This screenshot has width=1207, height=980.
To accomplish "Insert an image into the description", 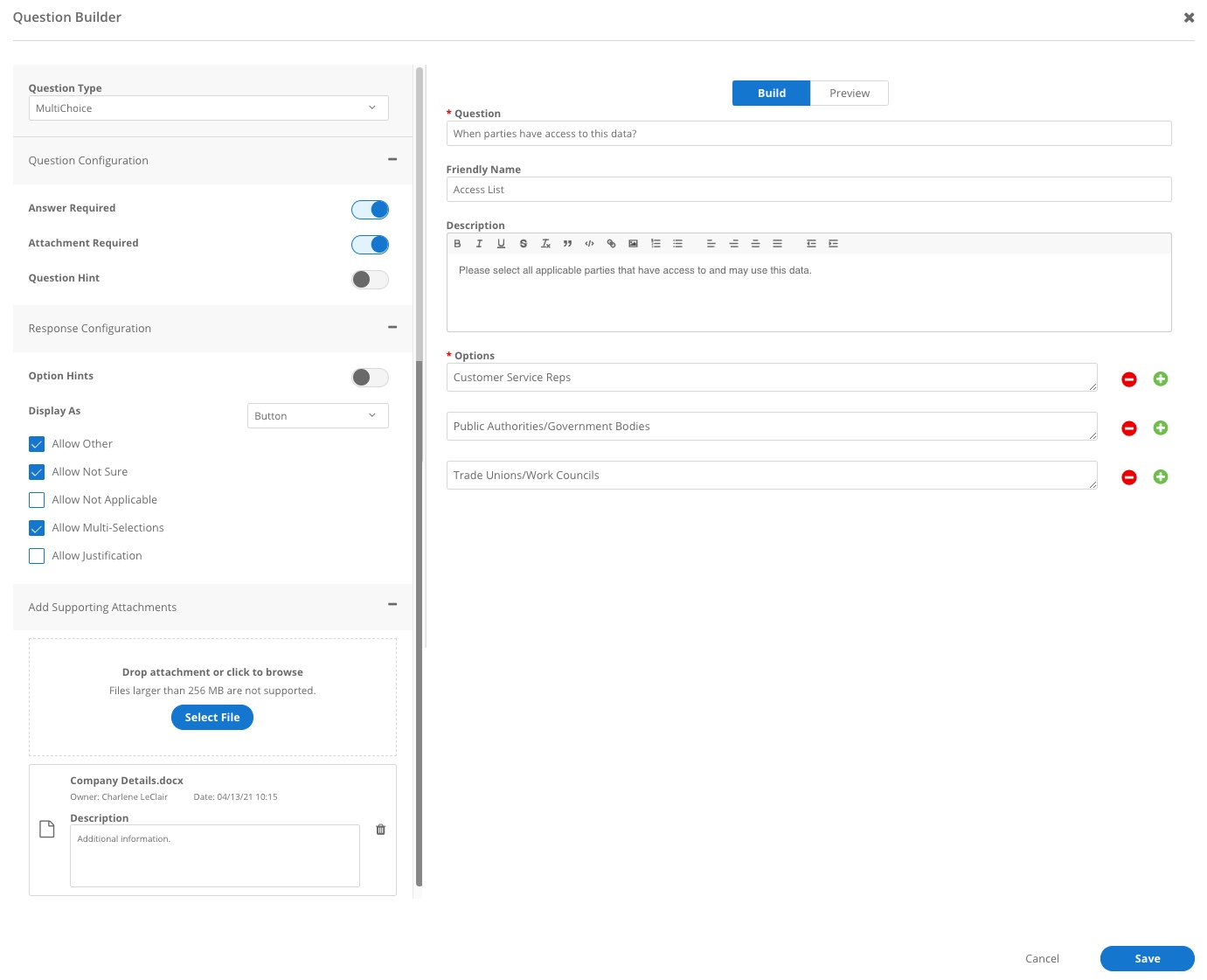I will [x=633, y=243].
